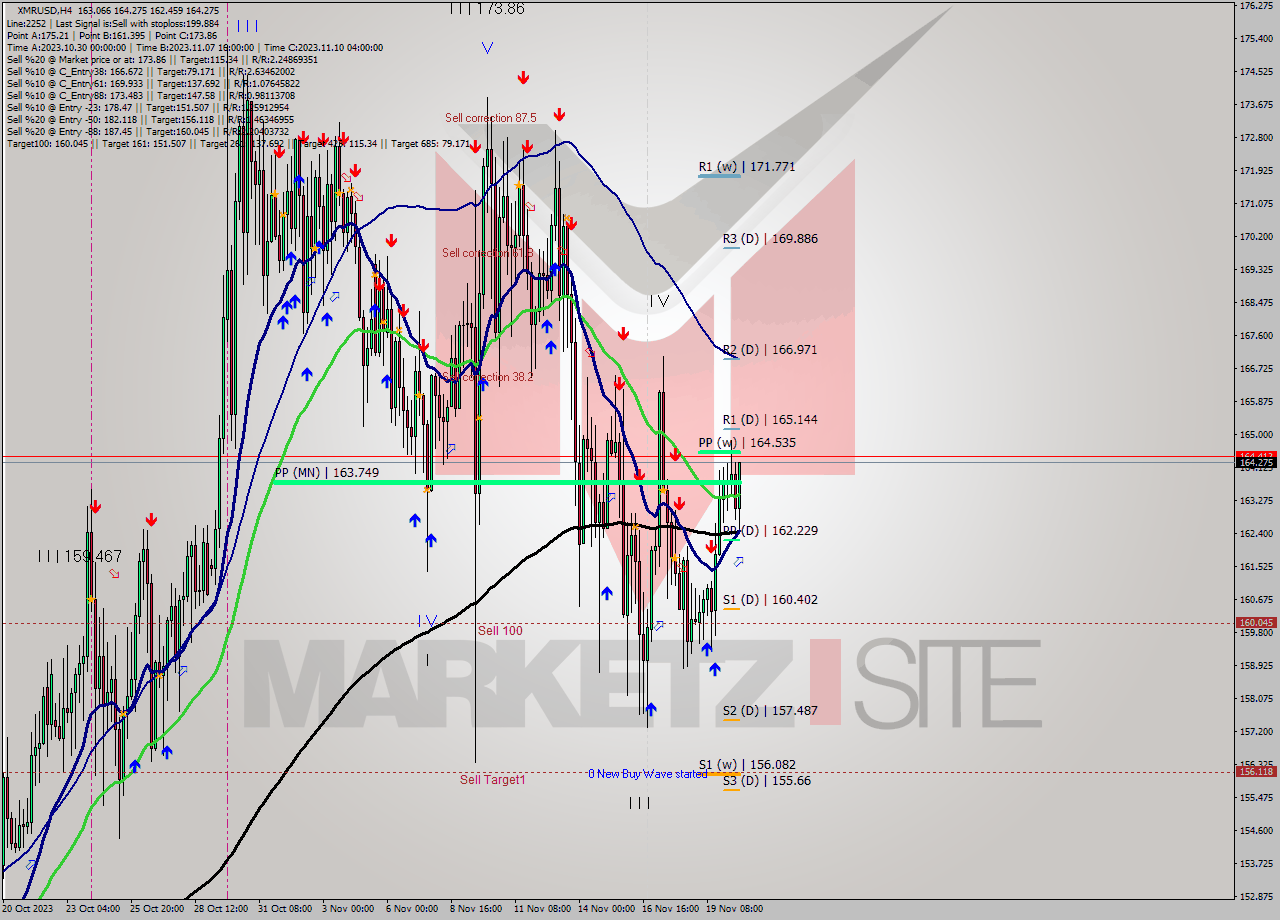Select the 'Sell Target1' label
The height and width of the screenshot is (920, 1280).
coord(492,779)
